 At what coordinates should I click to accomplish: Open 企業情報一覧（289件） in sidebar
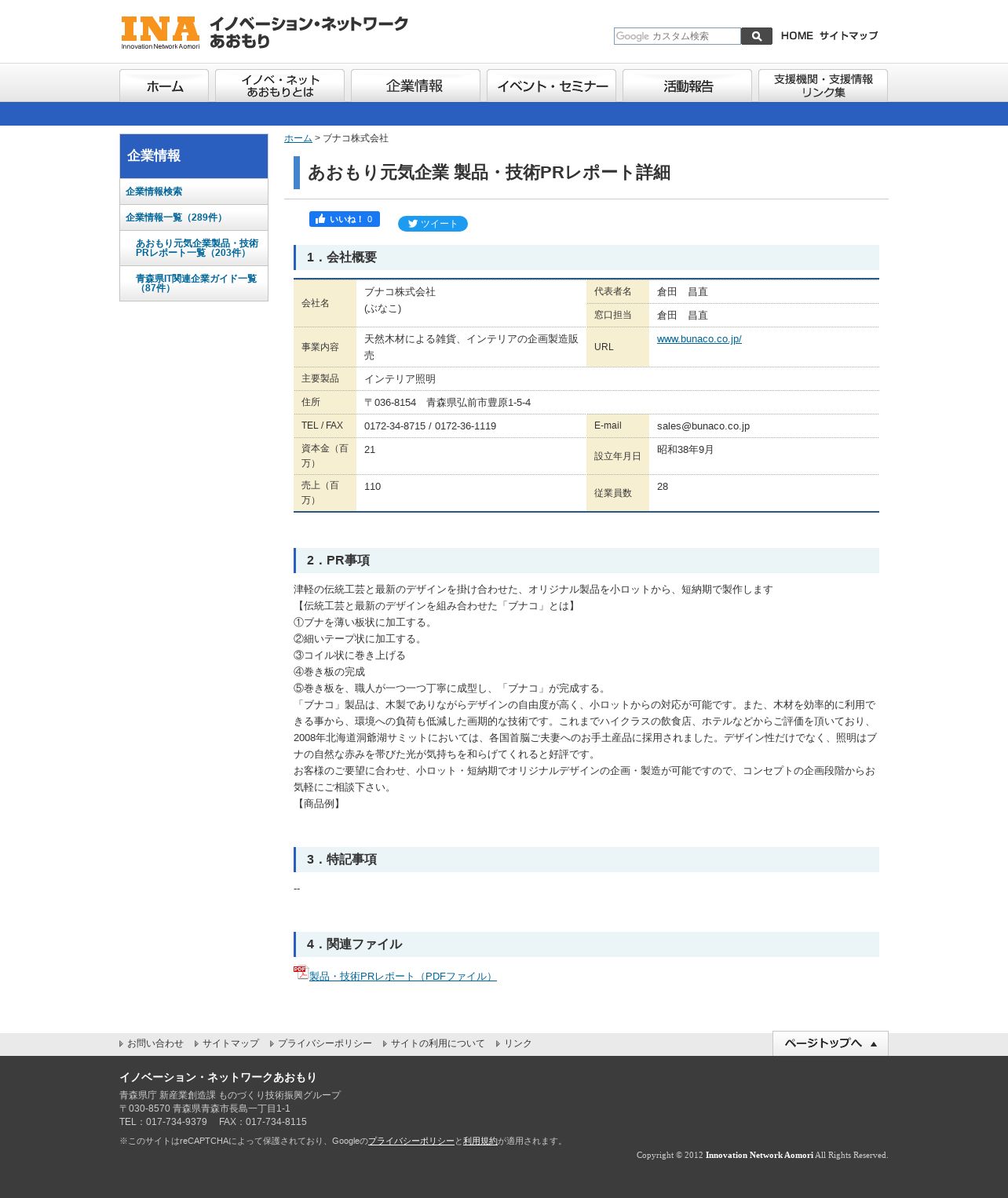194,217
